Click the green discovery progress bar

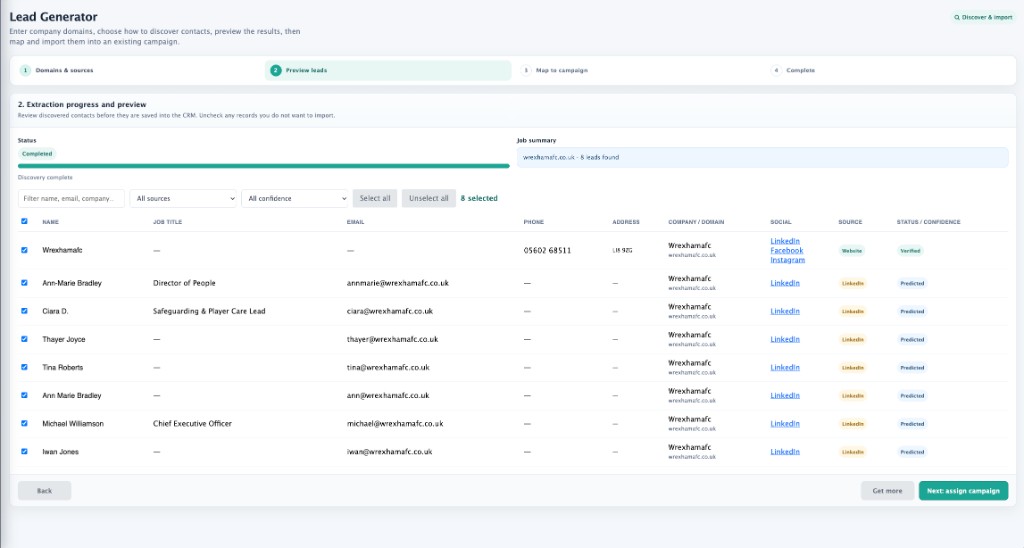[264, 166]
